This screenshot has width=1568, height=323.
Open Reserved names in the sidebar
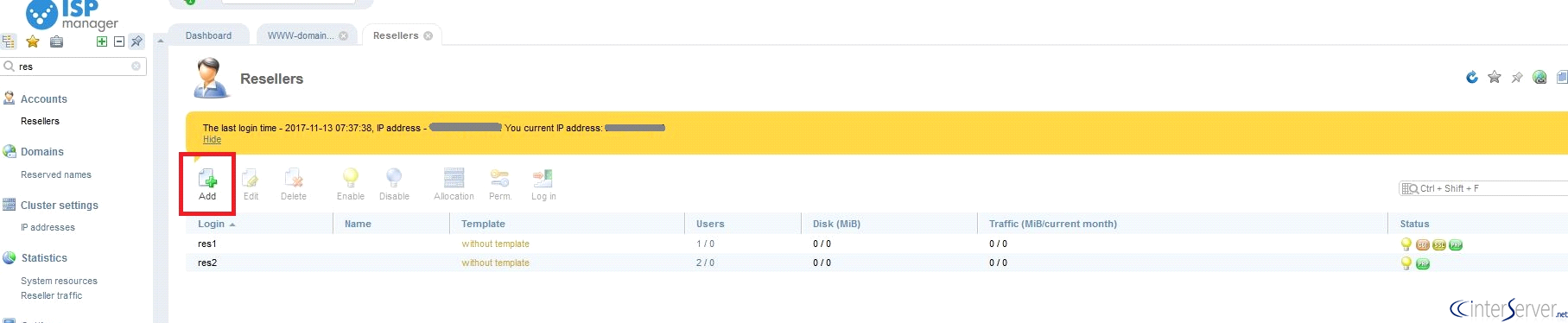tap(56, 174)
